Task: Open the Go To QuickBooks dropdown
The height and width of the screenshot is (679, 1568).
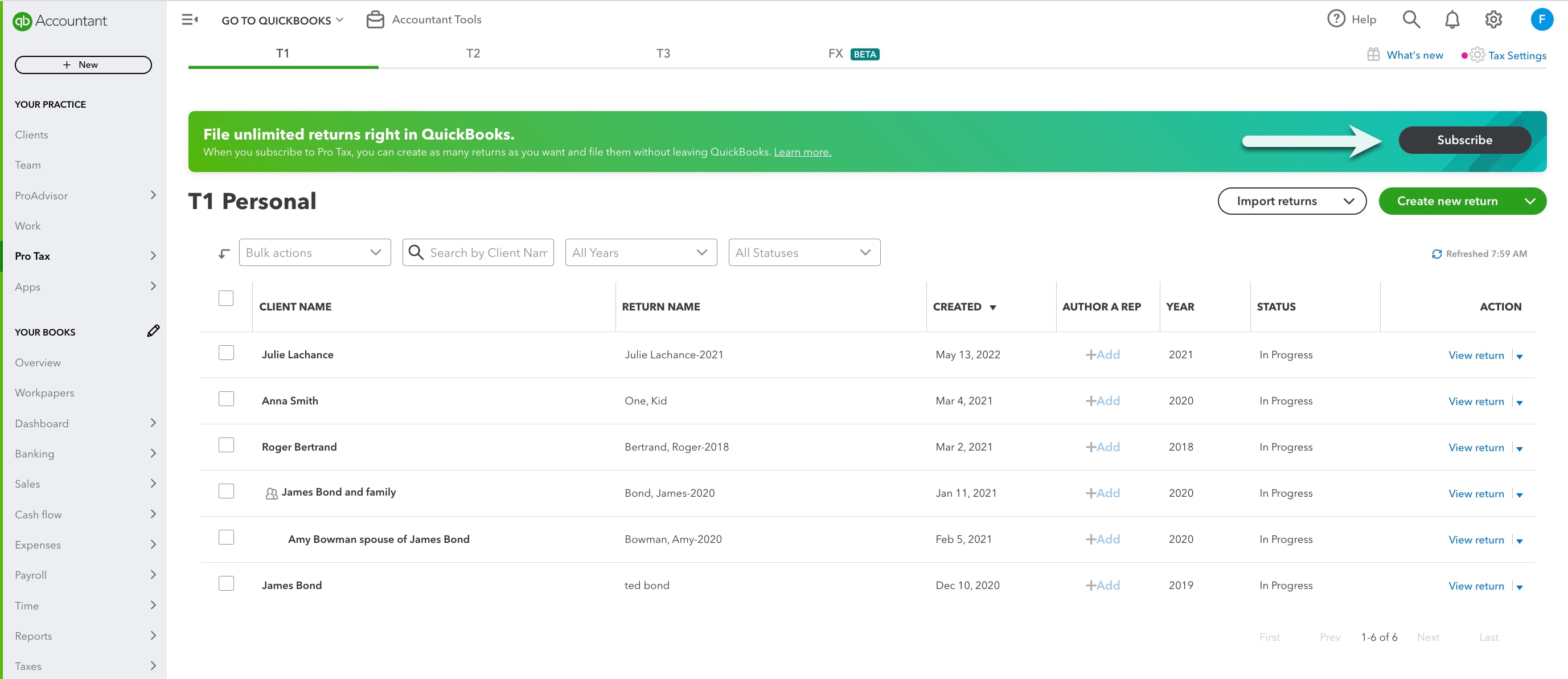Action: tap(282, 20)
